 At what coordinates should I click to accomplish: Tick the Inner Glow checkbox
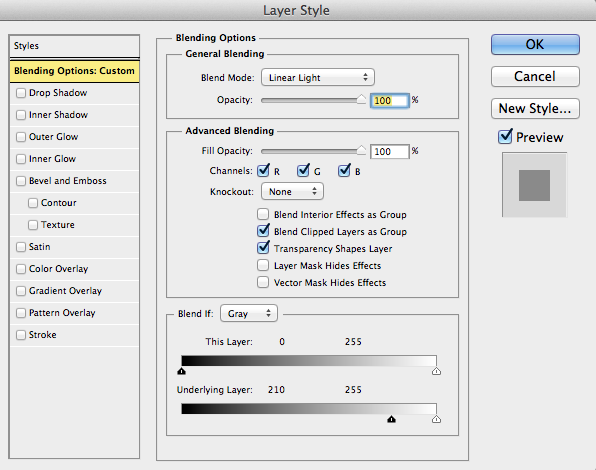click(x=21, y=159)
